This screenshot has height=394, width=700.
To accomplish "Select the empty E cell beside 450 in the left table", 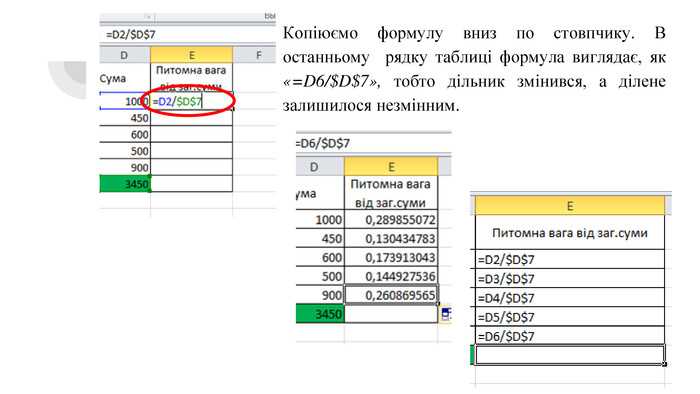I will [192, 118].
